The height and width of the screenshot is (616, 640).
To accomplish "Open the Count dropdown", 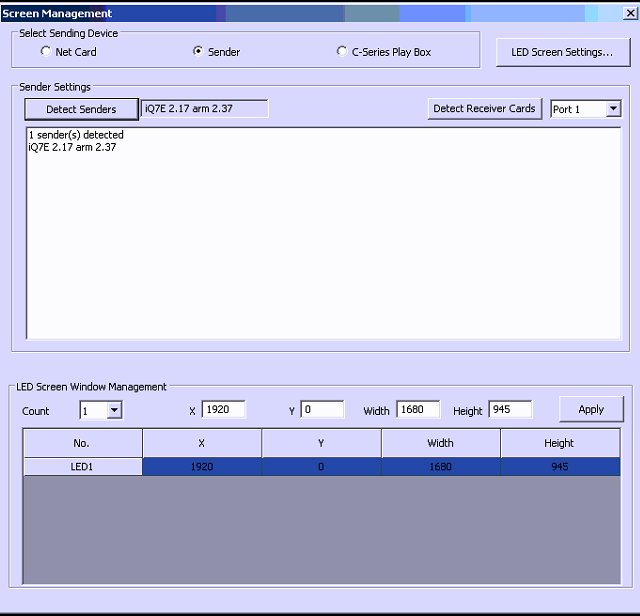I will tap(114, 410).
